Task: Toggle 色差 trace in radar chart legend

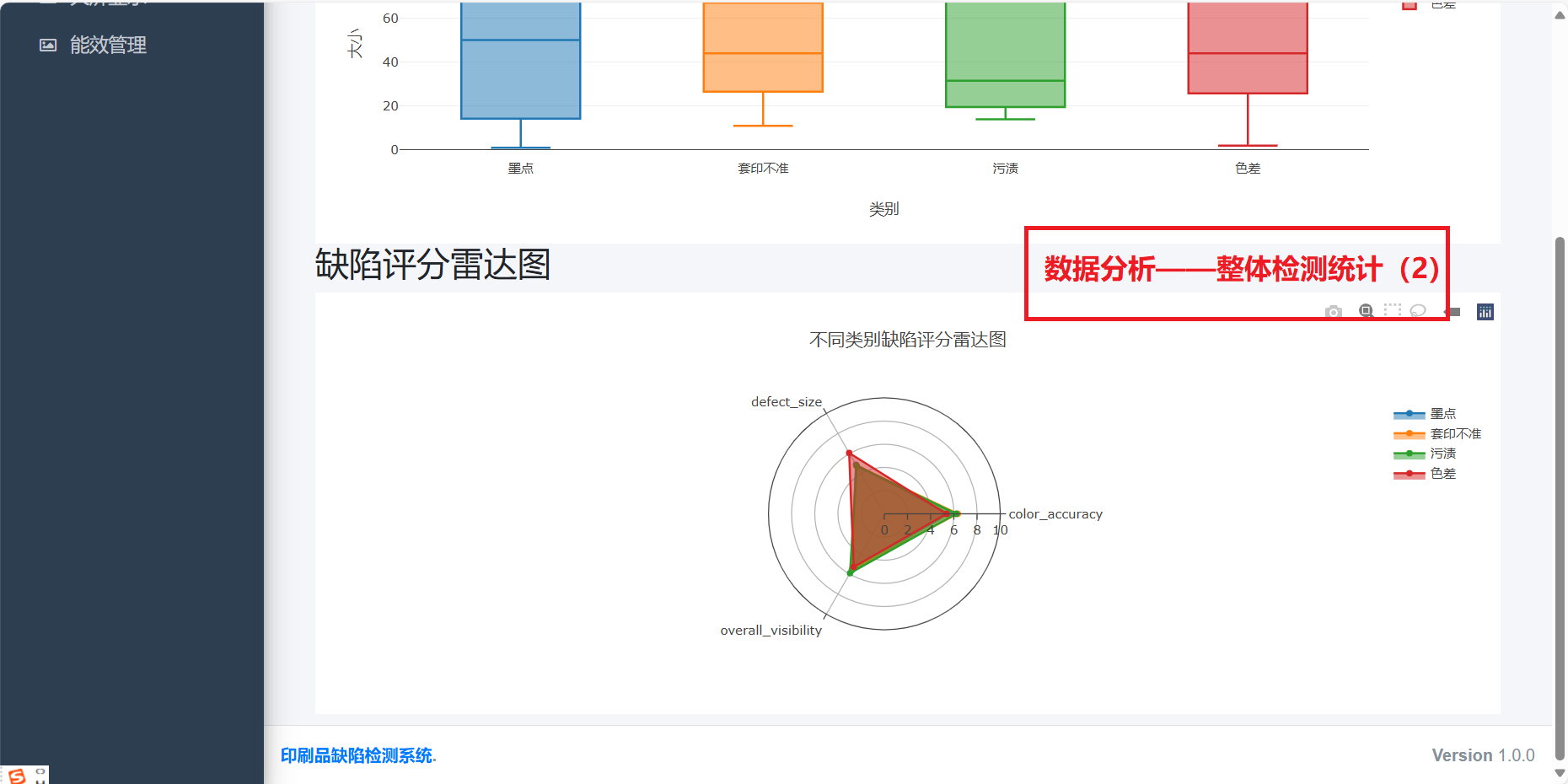Action: point(1425,474)
